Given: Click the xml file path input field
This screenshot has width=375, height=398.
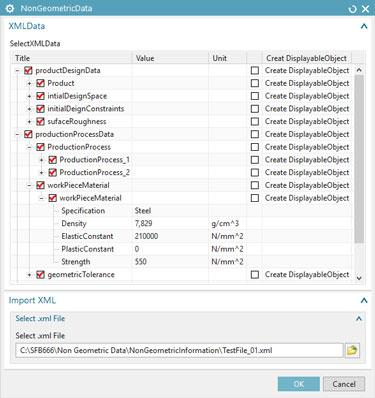Looking at the screenshot, I should pos(179,350).
